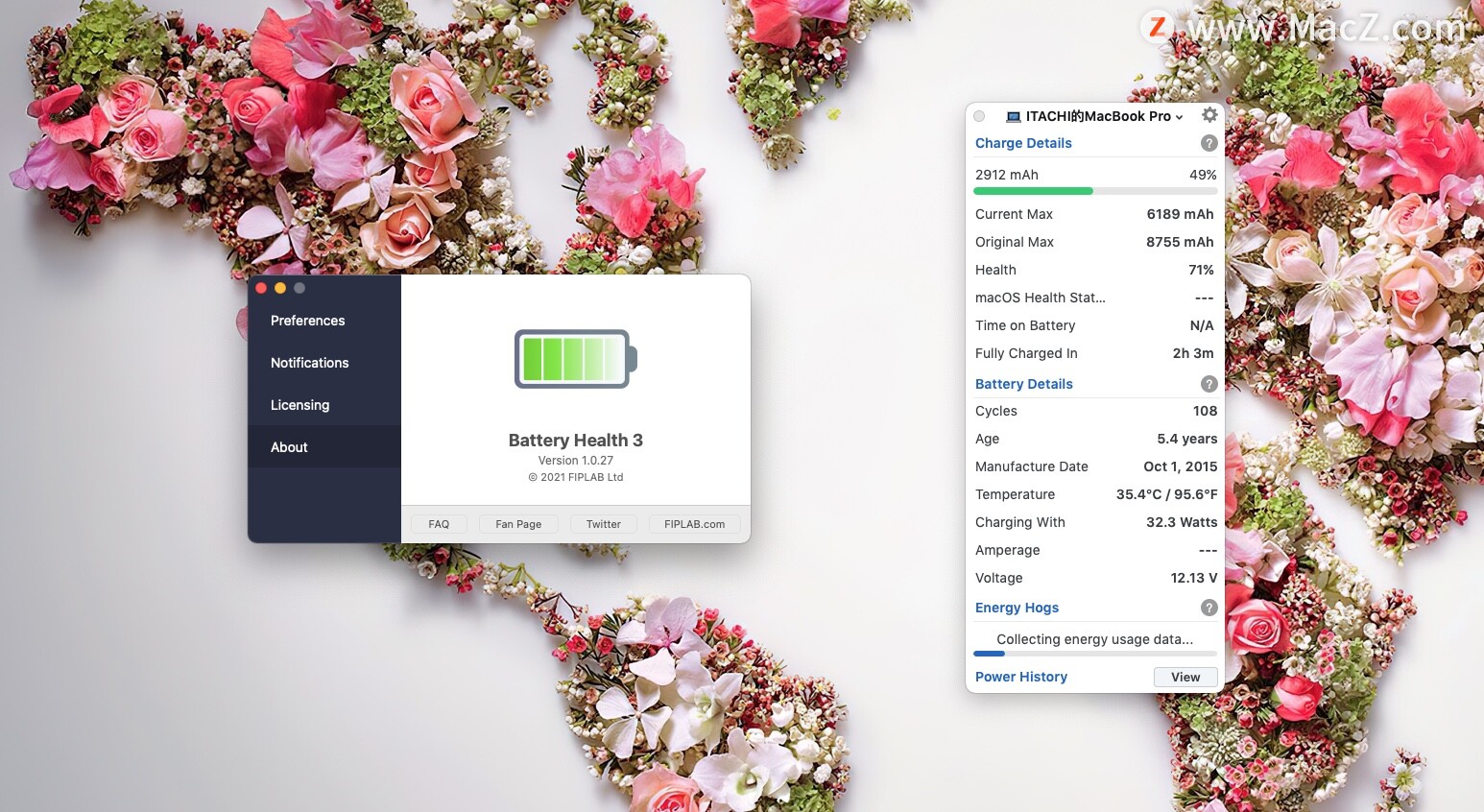Click the energy usage collecting progress bar
1484x812 pixels.
(x=1095, y=654)
